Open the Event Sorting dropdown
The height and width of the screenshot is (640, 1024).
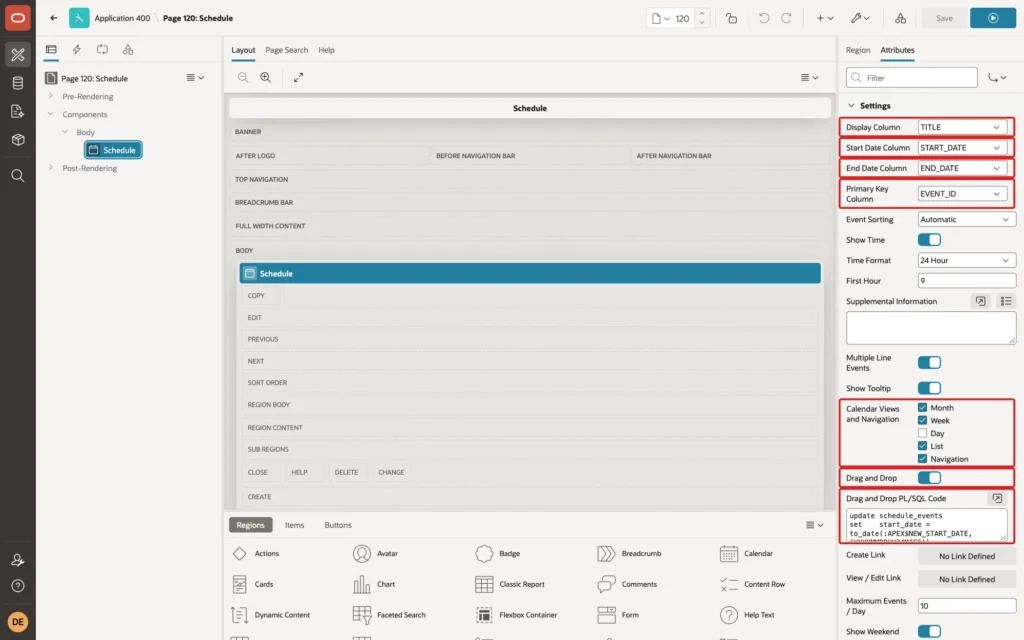[967, 219]
